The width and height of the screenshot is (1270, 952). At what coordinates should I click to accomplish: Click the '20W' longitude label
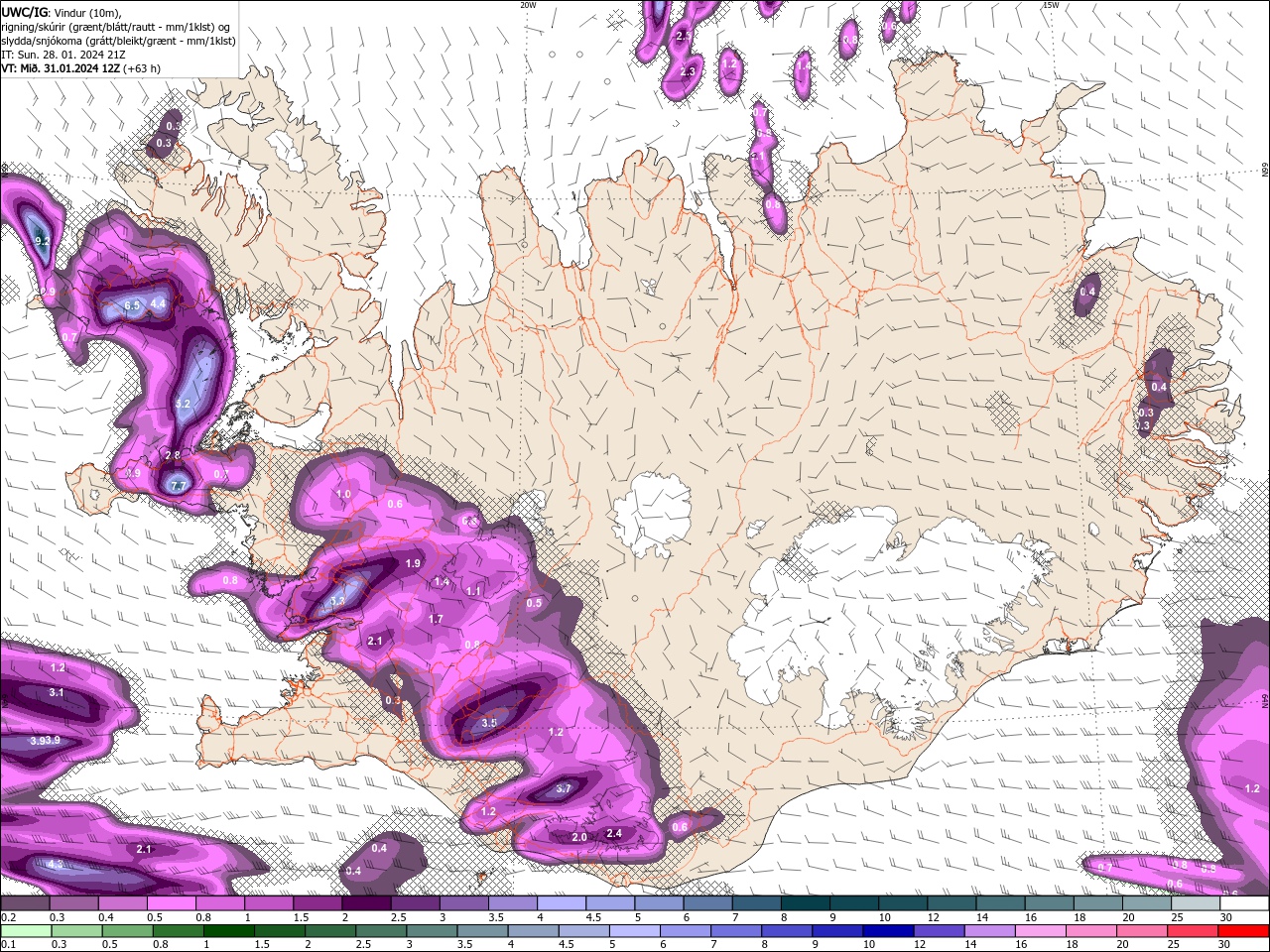[529, 5]
